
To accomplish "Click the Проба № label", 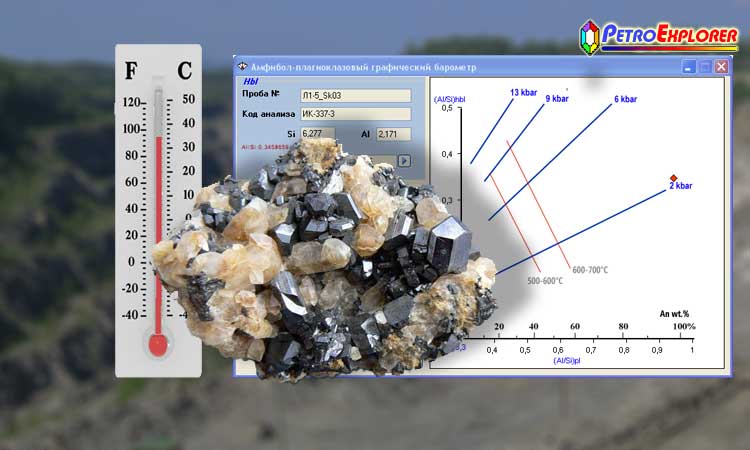I will pyautogui.click(x=261, y=94).
